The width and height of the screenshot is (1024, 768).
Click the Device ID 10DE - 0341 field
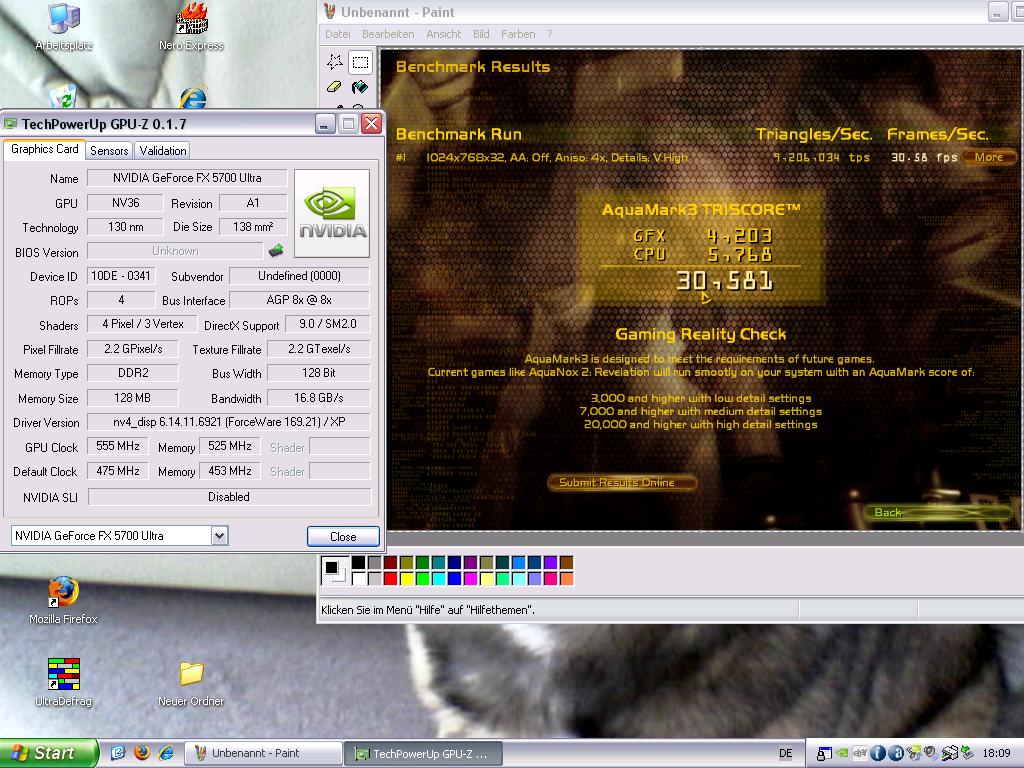point(121,276)
